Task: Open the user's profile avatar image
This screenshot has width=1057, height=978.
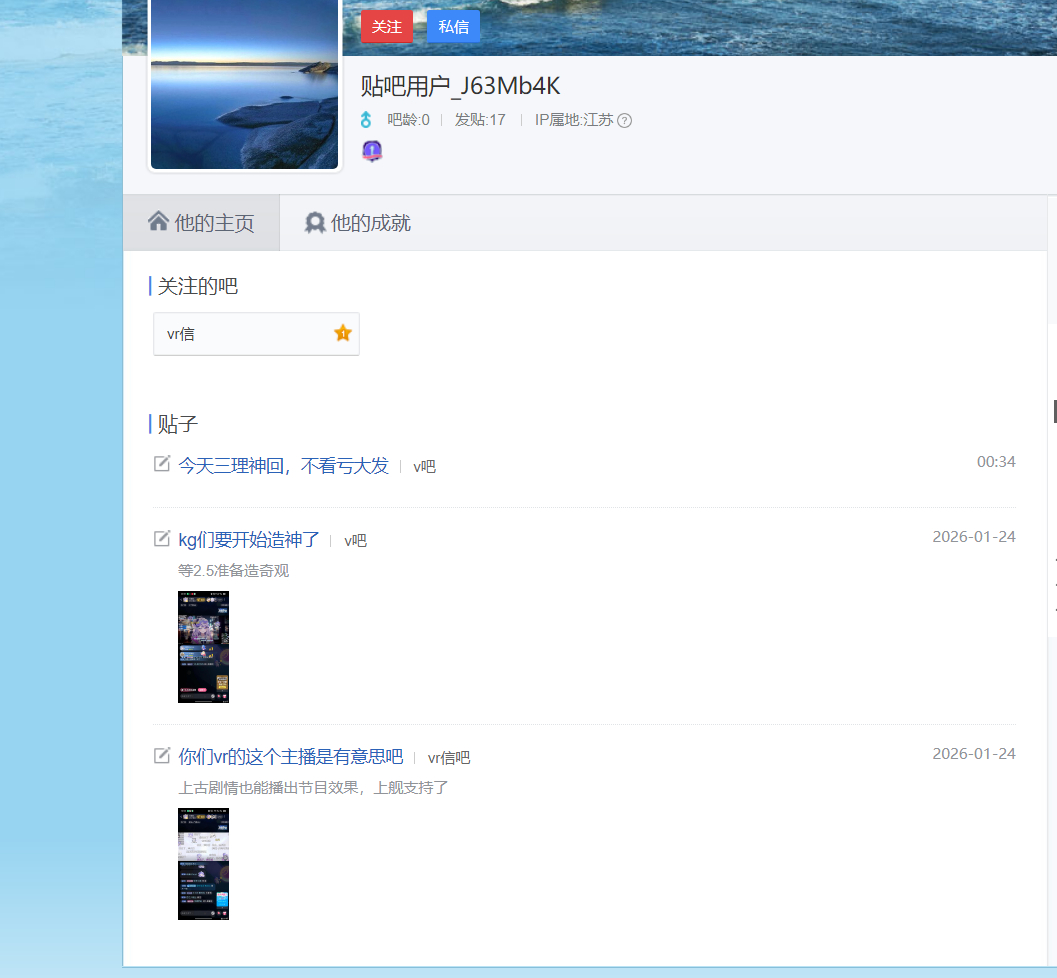Action: [x=244, y=84]
